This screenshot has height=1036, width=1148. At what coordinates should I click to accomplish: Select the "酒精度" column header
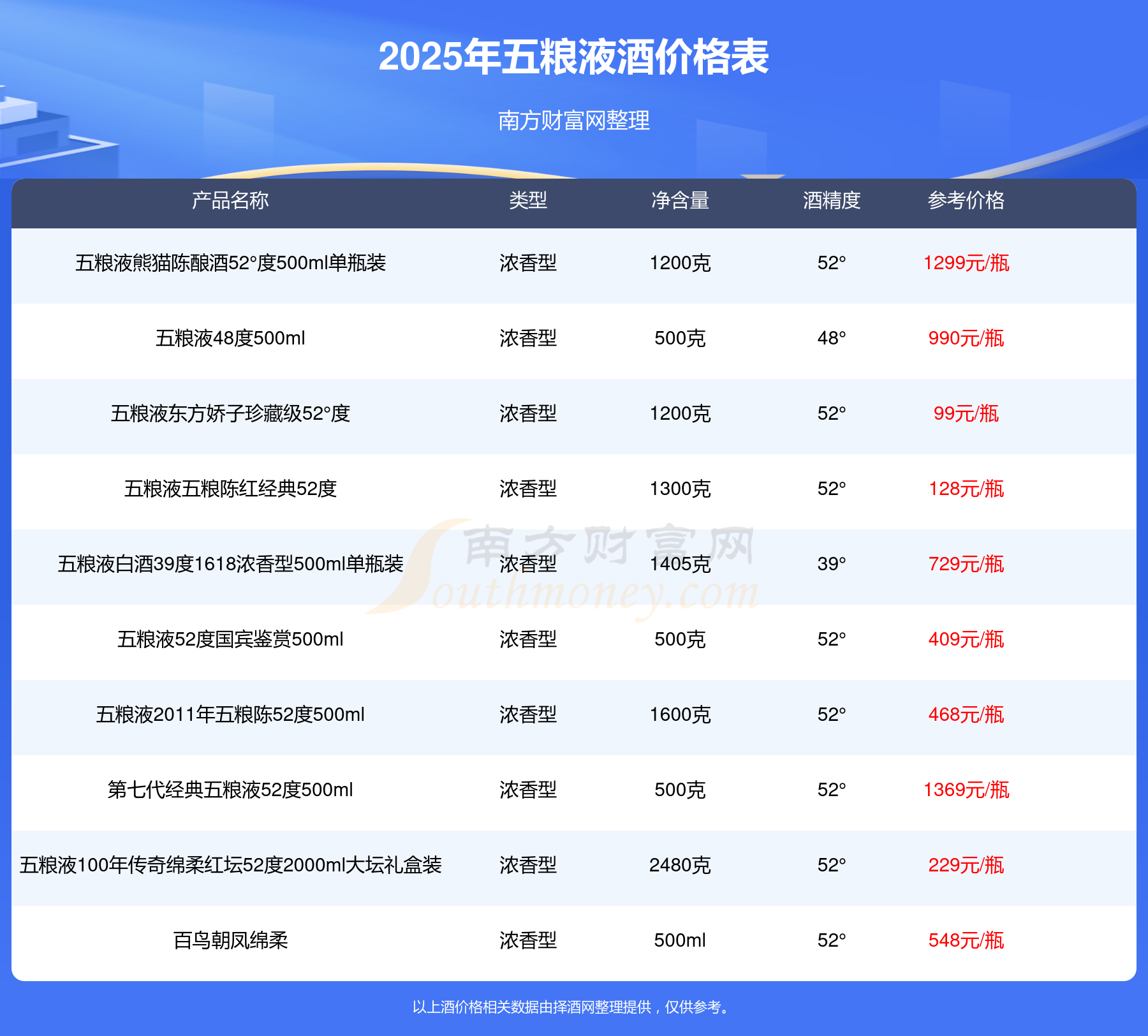(x=832, y=200)
